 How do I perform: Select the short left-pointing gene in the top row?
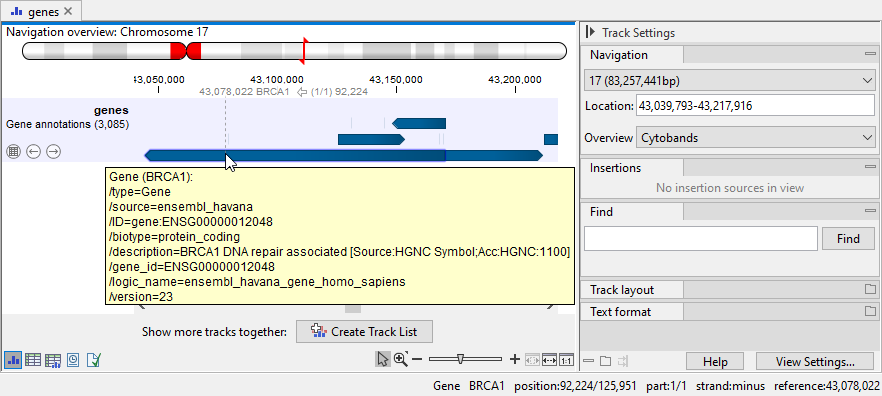coord(419,123)
